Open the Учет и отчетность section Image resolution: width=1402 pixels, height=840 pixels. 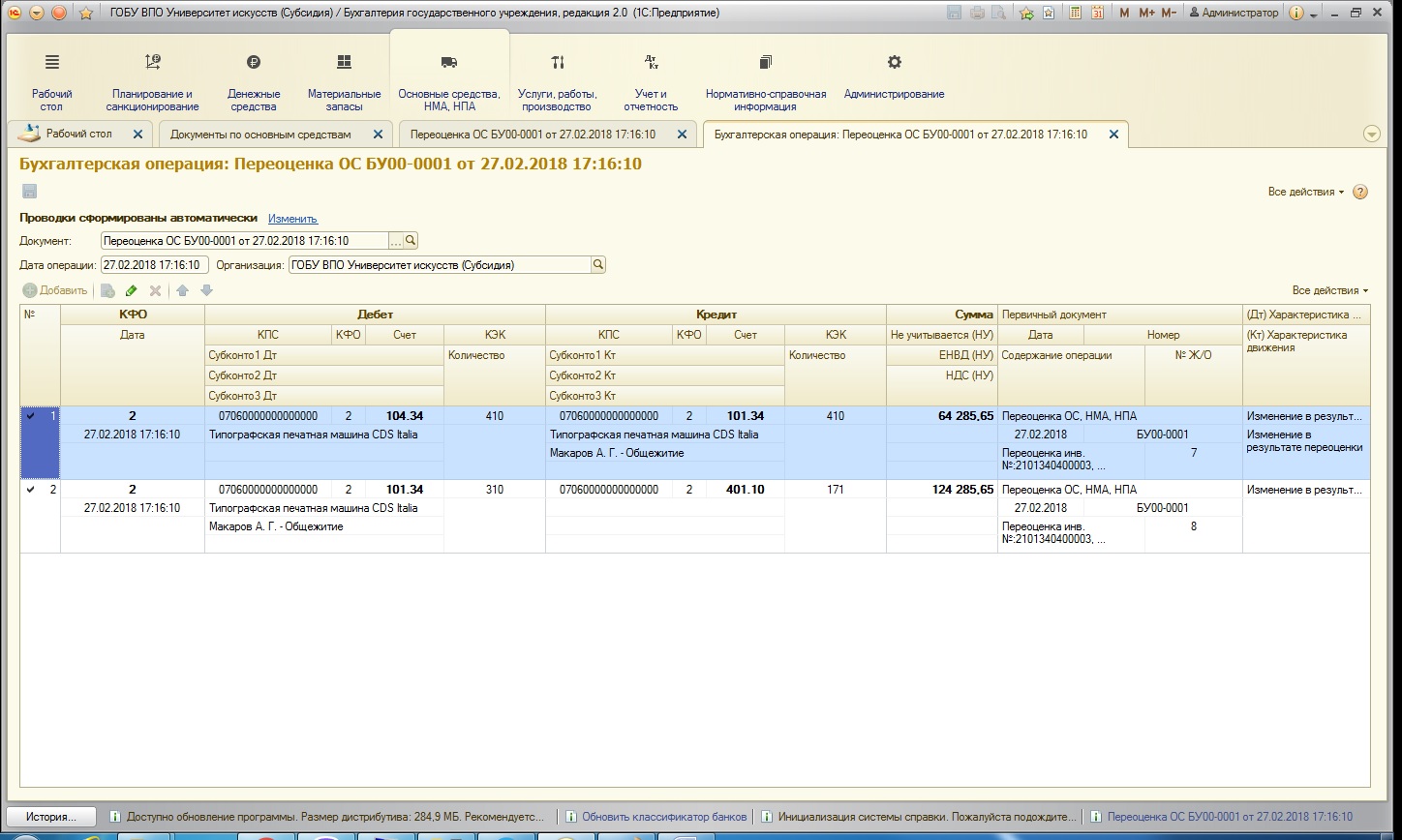(651, 81)
